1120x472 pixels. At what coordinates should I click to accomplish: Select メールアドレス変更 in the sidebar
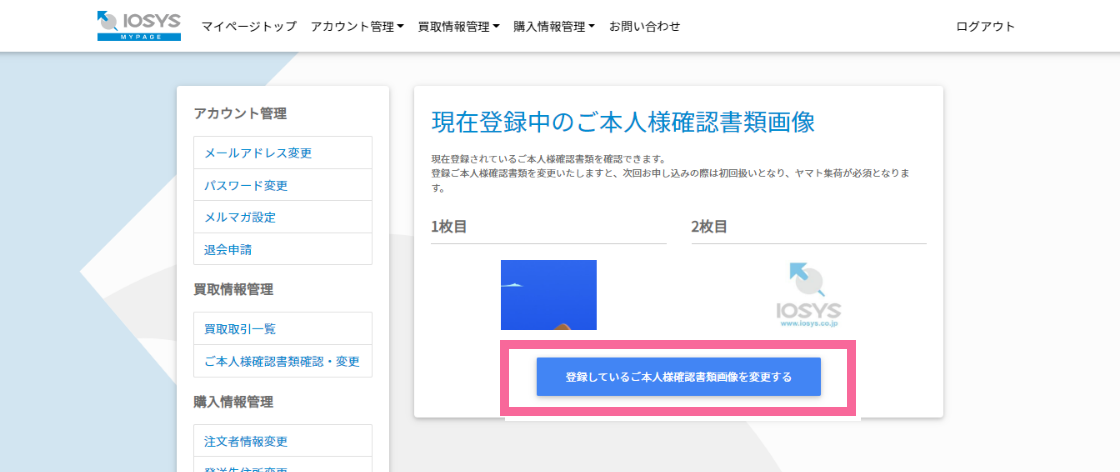[258, 153]
